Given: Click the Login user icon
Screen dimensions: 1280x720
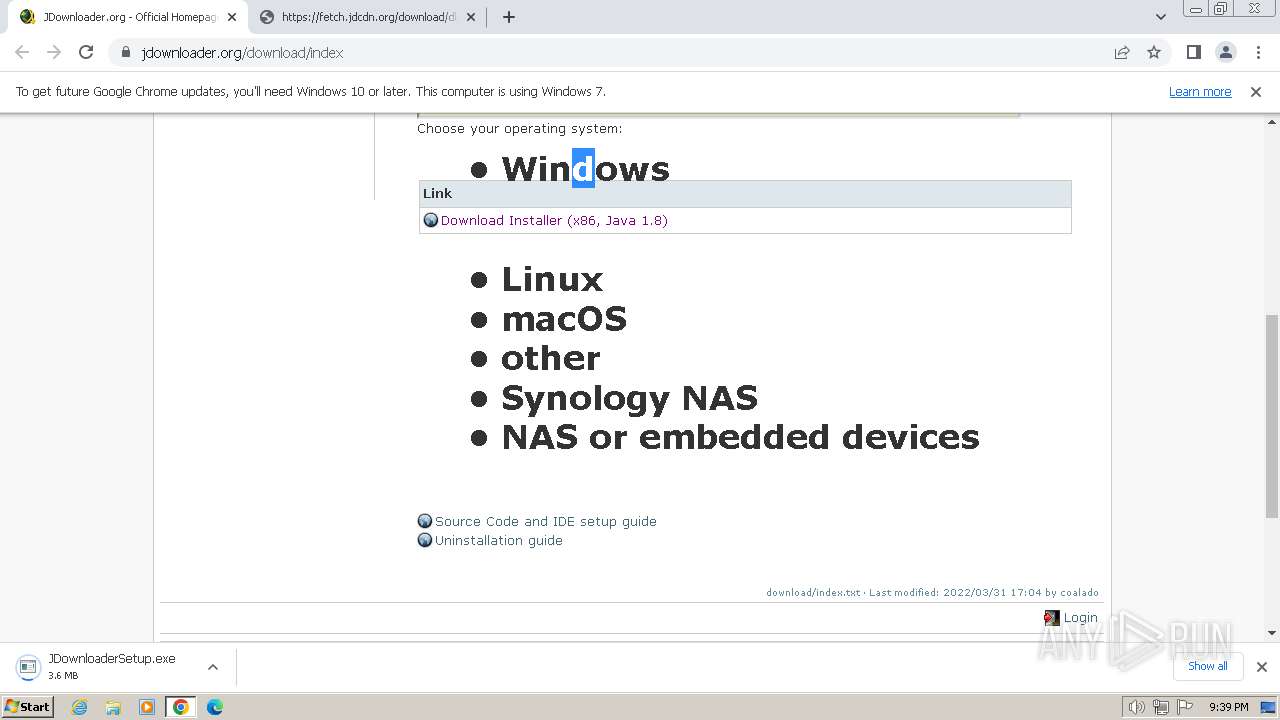Looking at the screenshot, I should [x=1051, y=618].
